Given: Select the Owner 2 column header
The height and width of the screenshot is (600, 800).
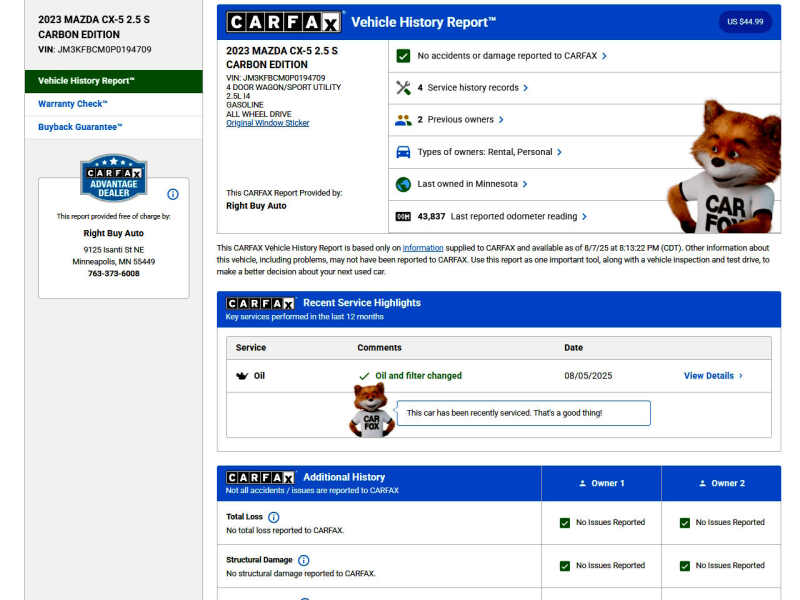Looking at the screenshot, I should point(721,483).
